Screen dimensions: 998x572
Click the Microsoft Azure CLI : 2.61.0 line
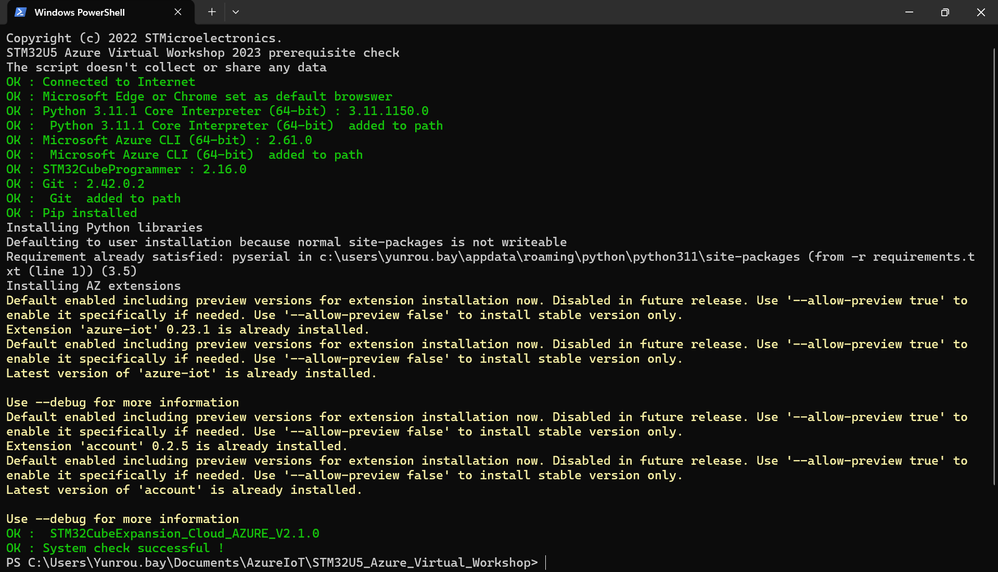(159, 140)
